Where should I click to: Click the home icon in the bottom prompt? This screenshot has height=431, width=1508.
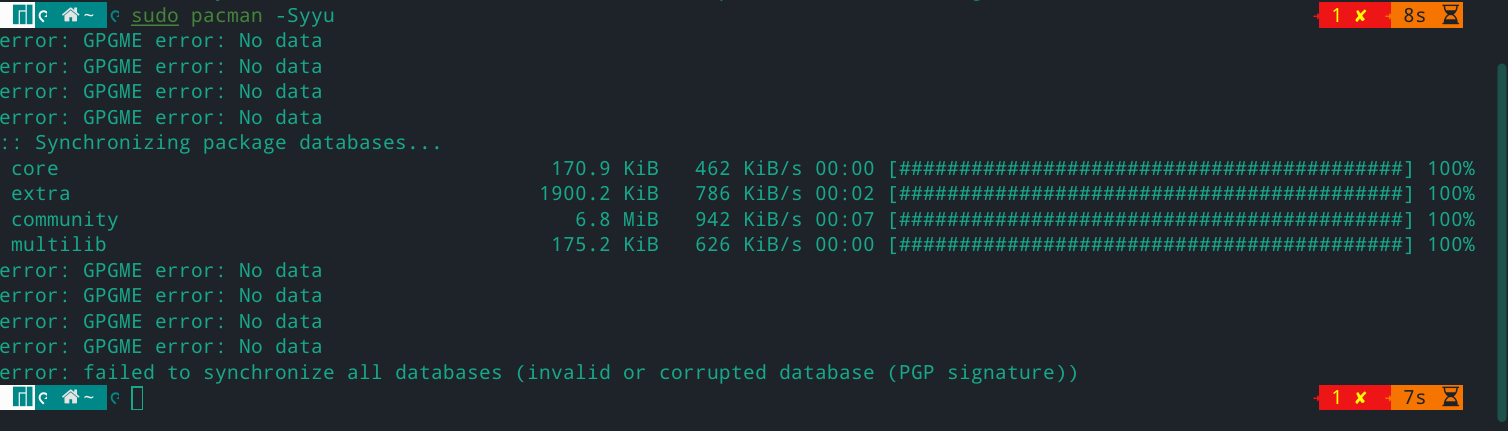(70, 398)
